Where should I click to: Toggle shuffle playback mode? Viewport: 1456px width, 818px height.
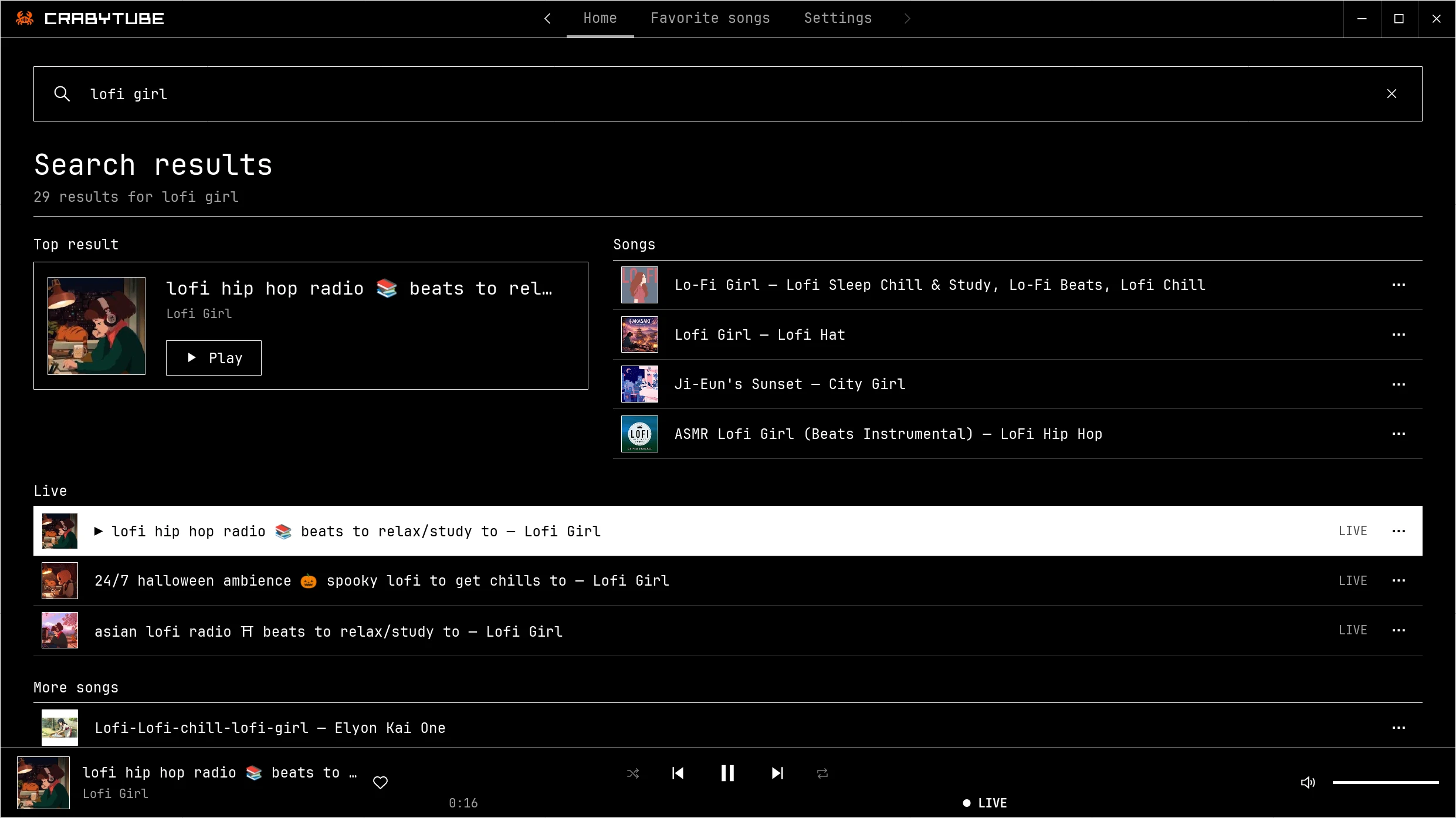[x=633, y=773]
